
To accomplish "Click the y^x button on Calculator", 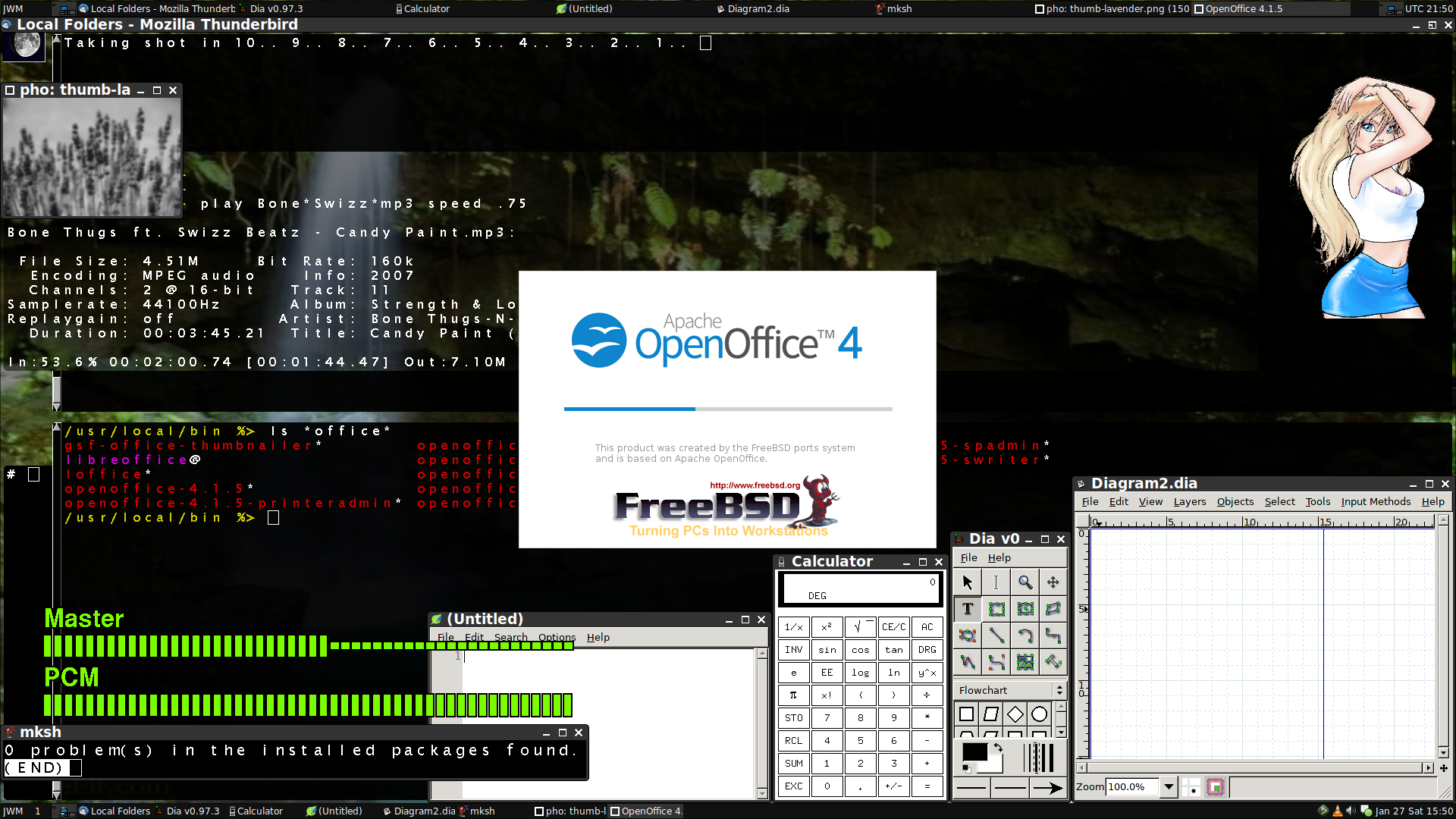I will 927,673.
